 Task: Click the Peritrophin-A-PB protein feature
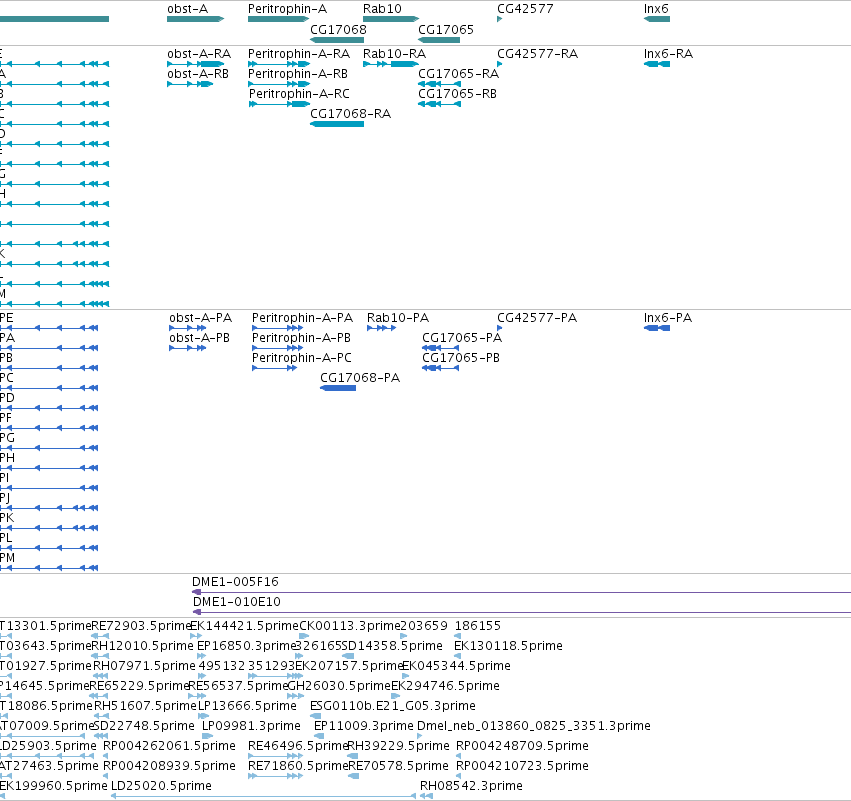(277, 348)
